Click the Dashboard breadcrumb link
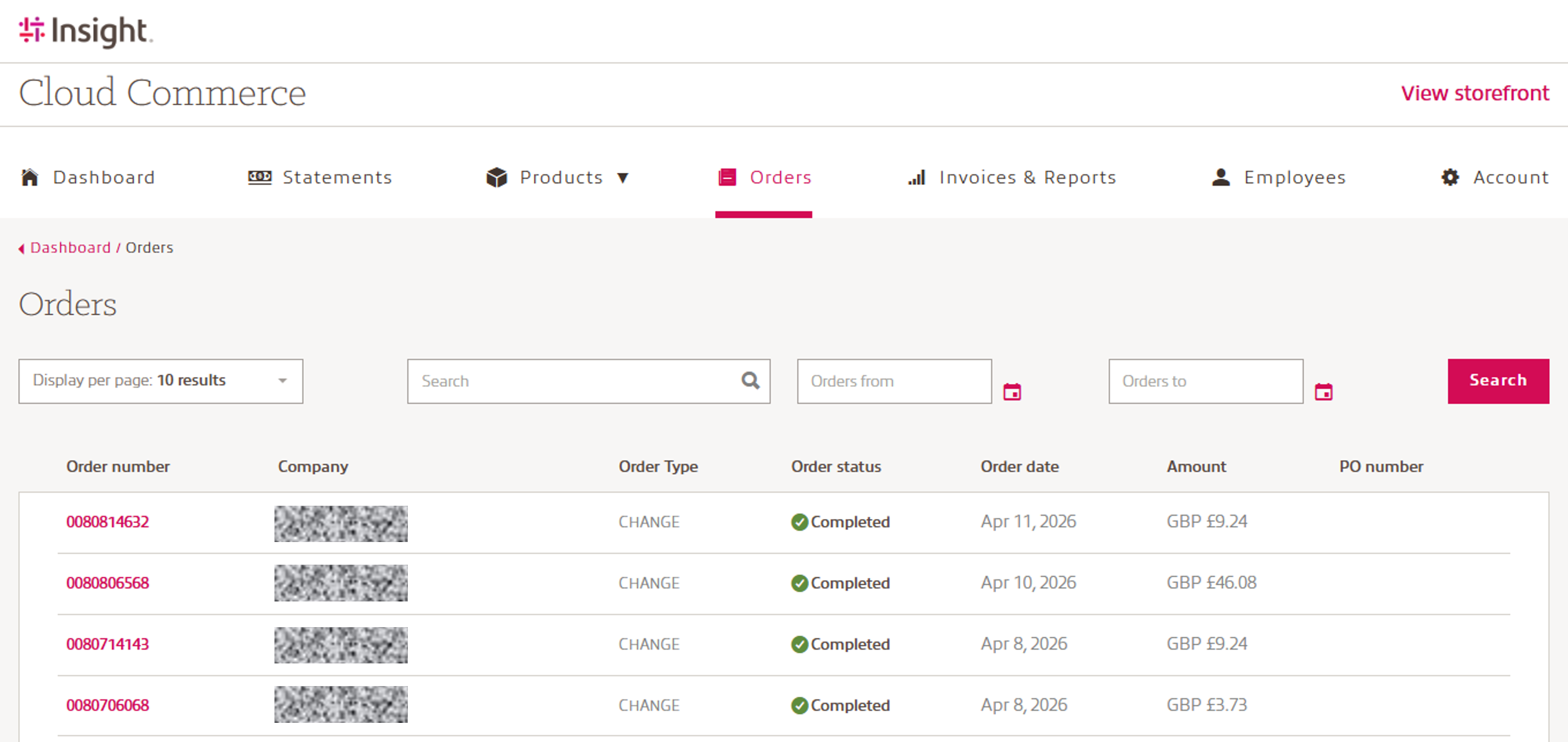The width and height of the screenshot is (1568, 742). click(x=70, y=248)
